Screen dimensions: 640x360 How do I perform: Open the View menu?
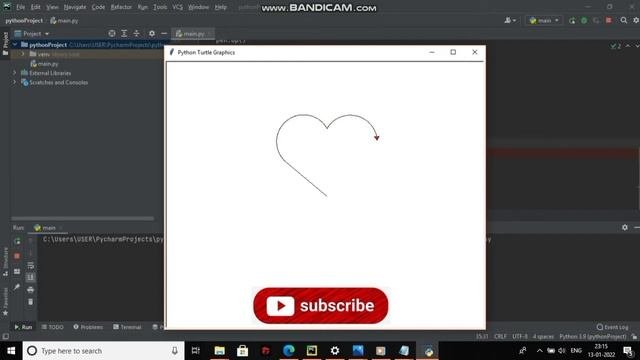52,7
